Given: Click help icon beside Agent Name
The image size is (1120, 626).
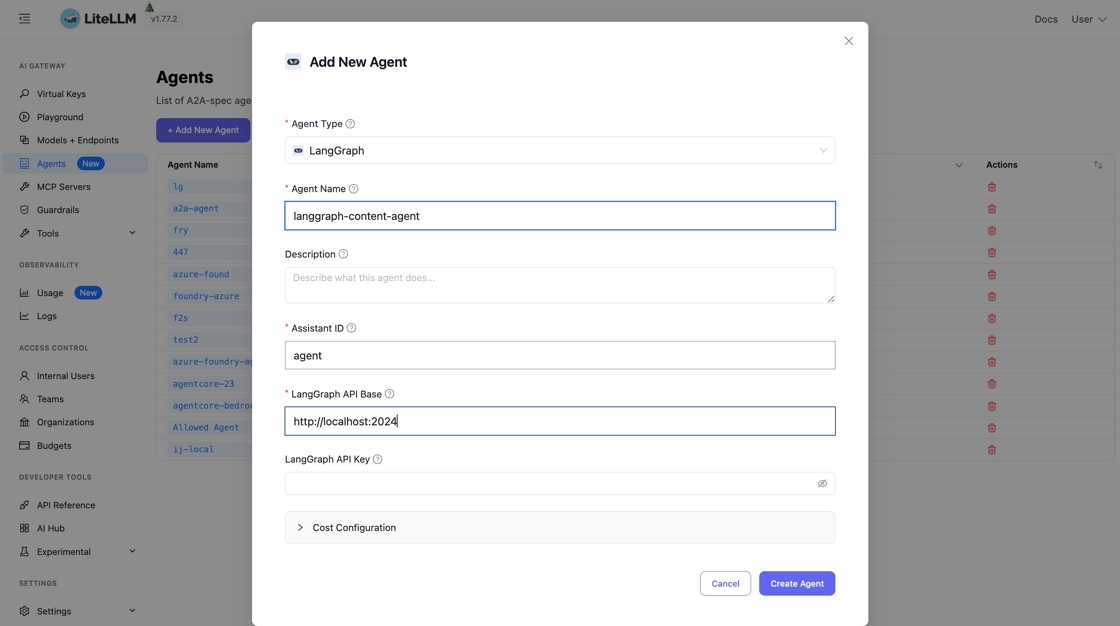Looking at the screenshot, I should coord(354,189).
